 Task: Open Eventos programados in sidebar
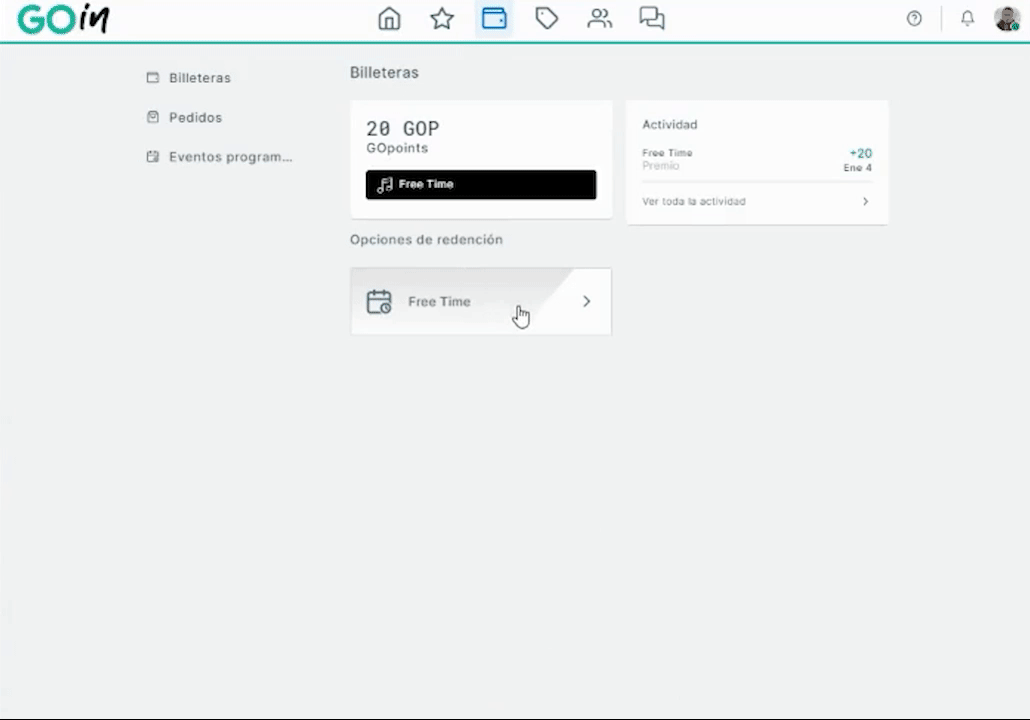229,157
